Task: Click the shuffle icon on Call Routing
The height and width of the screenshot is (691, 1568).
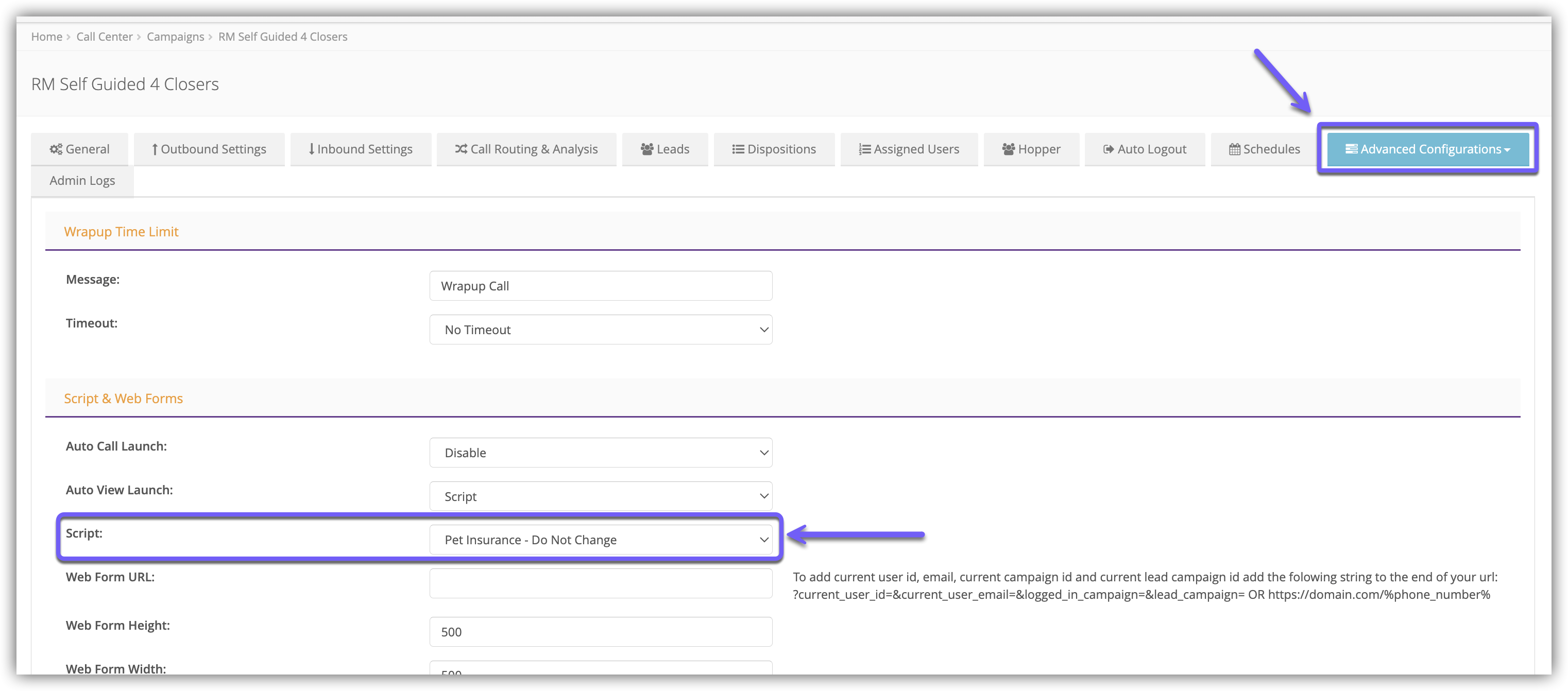Action: [x=462, y=149]
